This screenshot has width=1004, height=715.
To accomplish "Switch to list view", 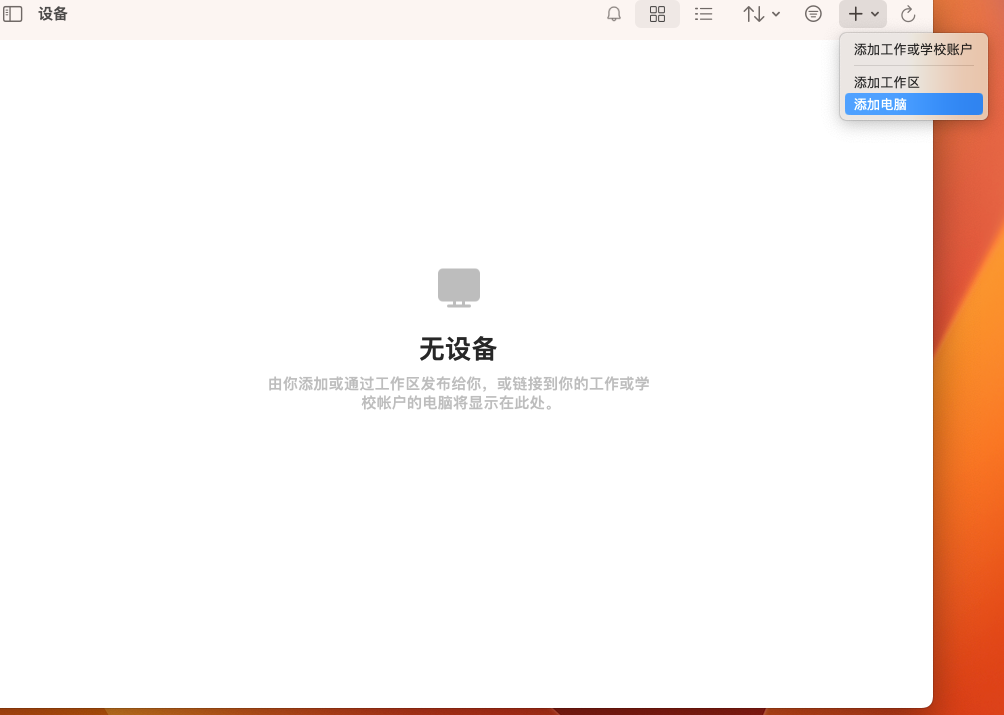I will (704, 14).
